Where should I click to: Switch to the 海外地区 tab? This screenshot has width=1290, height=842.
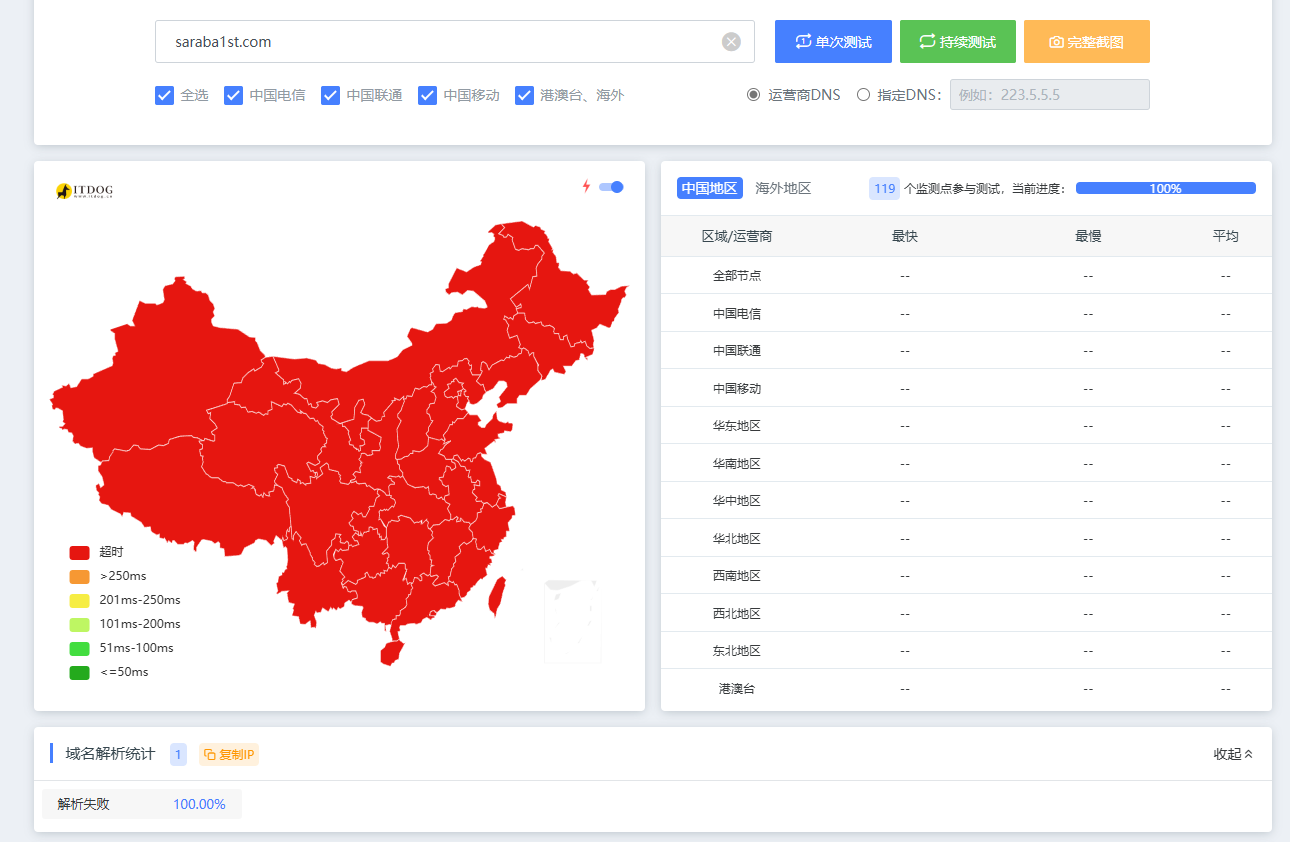pos(783,188)
